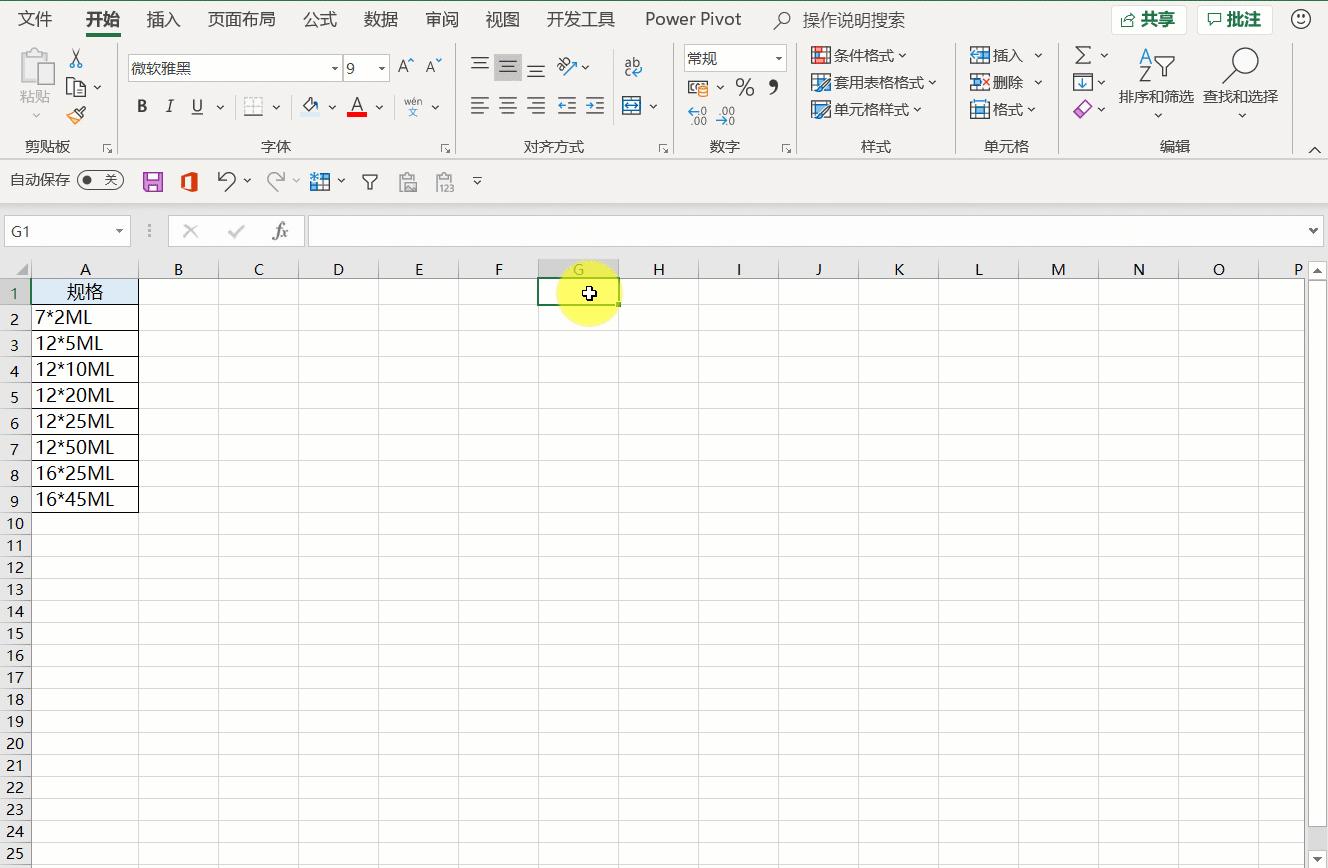Apply the percent style format
The width and height of the screenshot is (1328, 868).
point(744,88)
